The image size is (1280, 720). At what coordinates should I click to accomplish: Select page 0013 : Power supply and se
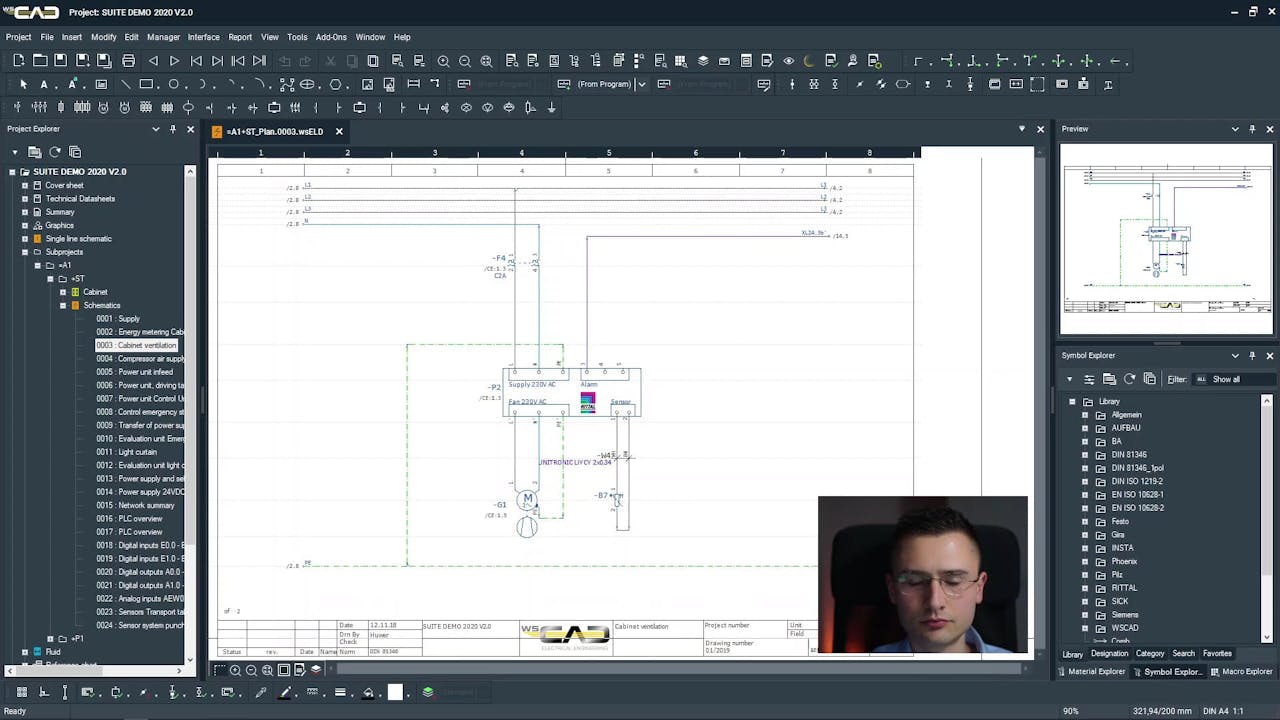point(140,478)
